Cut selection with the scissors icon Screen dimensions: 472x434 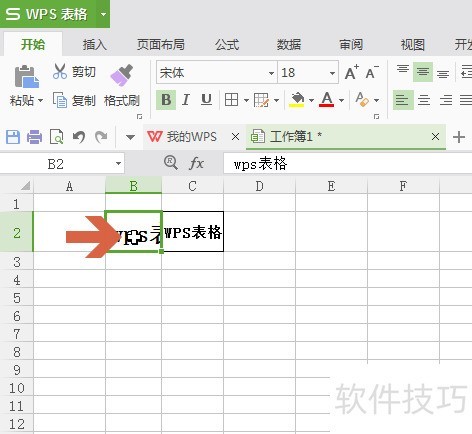(60, 71)
